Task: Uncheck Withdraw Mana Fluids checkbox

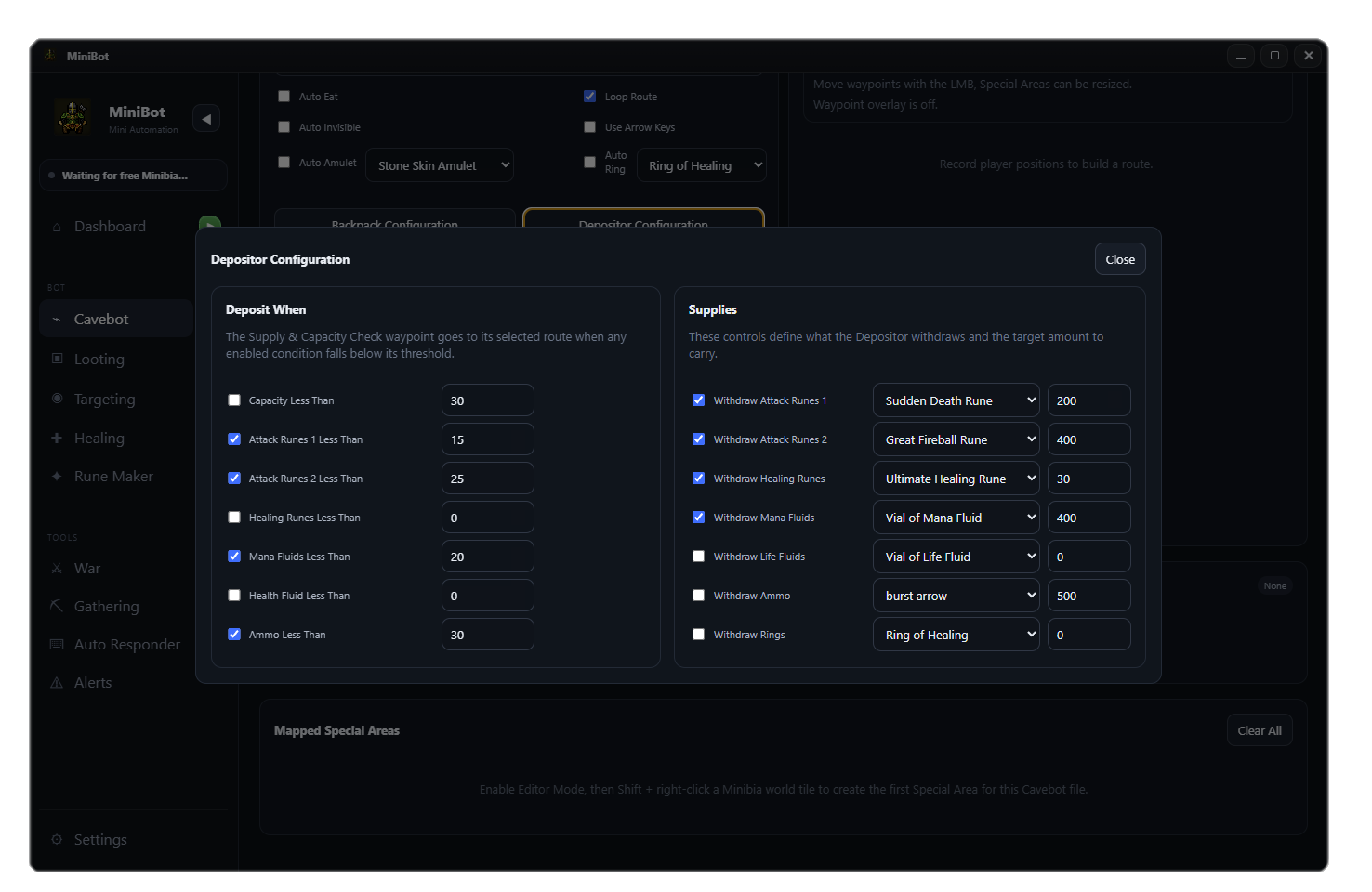Action: point(699,518)
